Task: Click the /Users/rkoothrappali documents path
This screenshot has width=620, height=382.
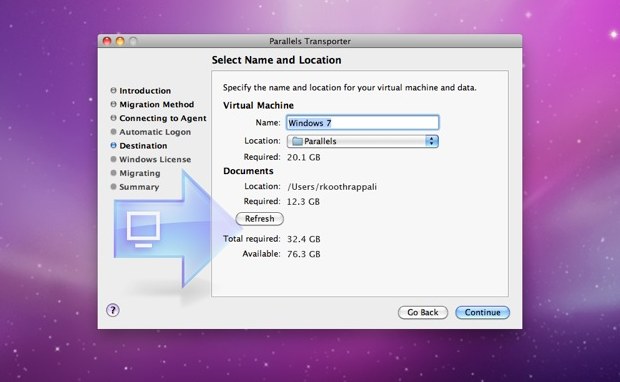Action: 332,187
